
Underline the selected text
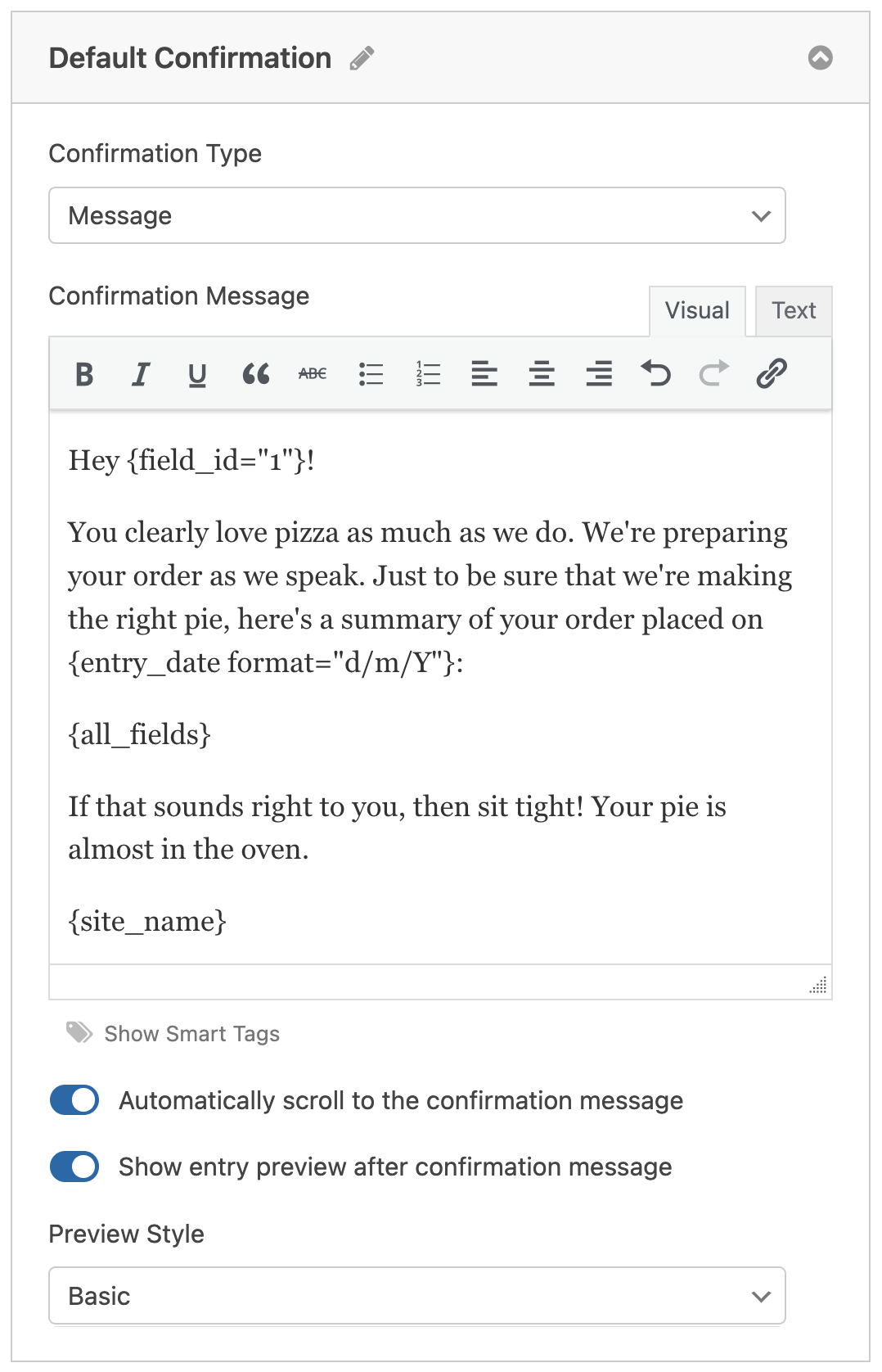197,374
